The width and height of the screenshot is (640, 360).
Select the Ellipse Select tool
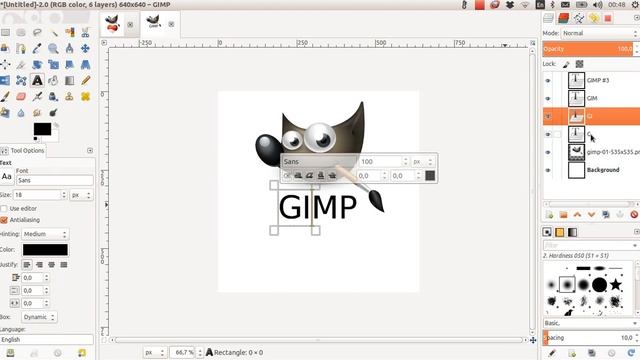click(x=21, y=32)
